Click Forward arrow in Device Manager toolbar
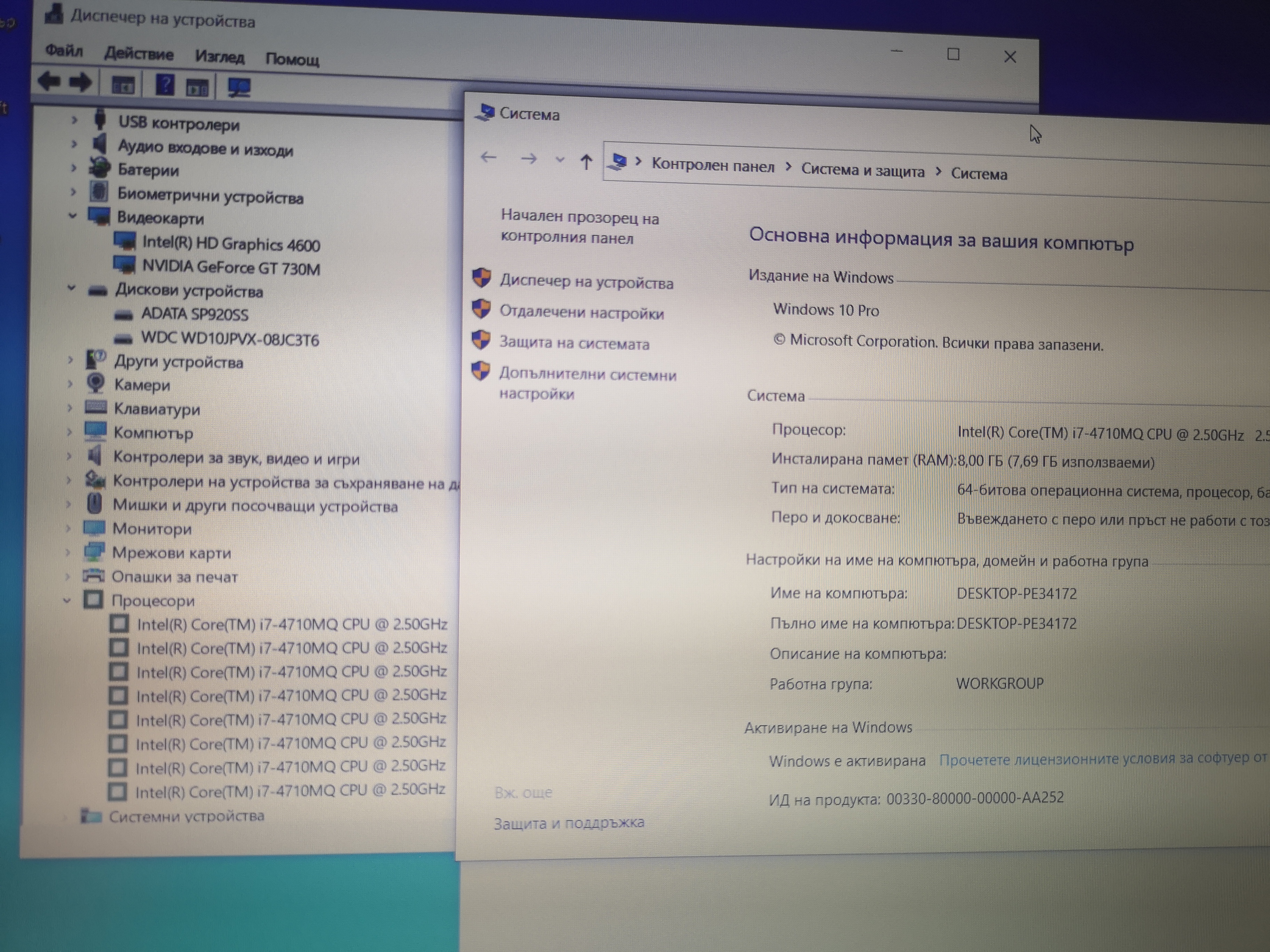Viewport: 1270px width, 952px height. point(80,82)
